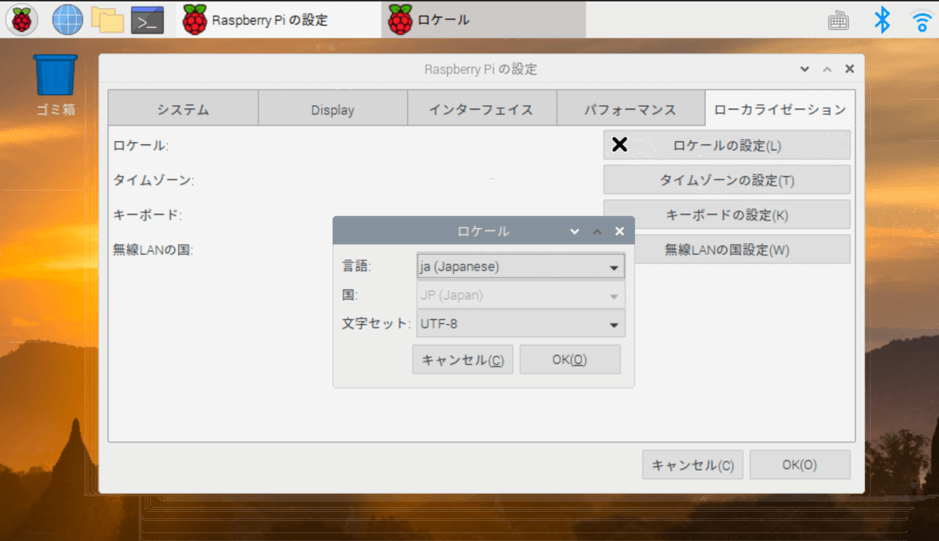Open the 言語 dropdown showing ja (Japanese)
Screen dimensions: 939x541
click(520, 266)
